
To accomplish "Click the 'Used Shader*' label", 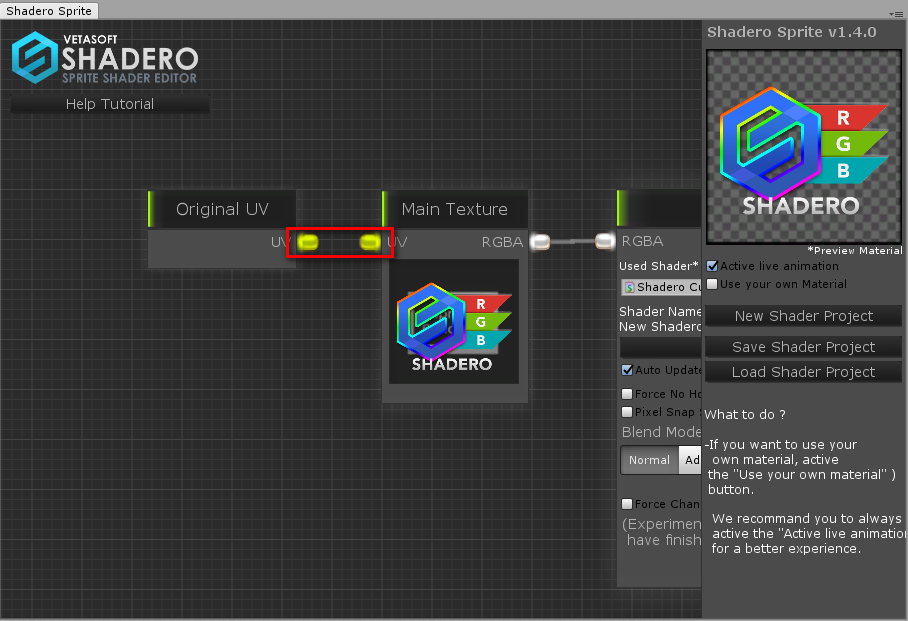I will click(658, 266).
